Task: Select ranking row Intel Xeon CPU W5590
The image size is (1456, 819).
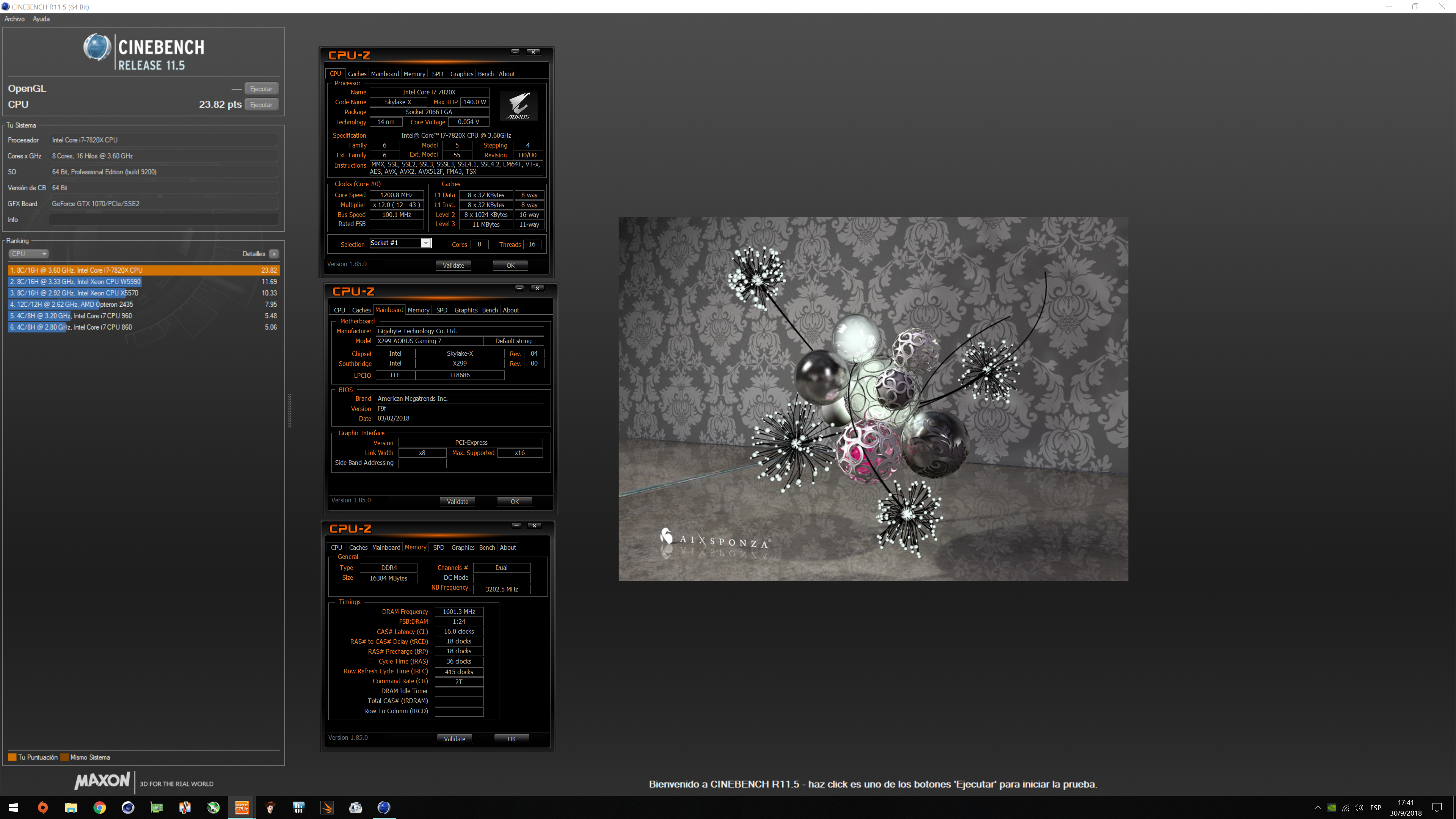Action: click(x=144, y=281)
